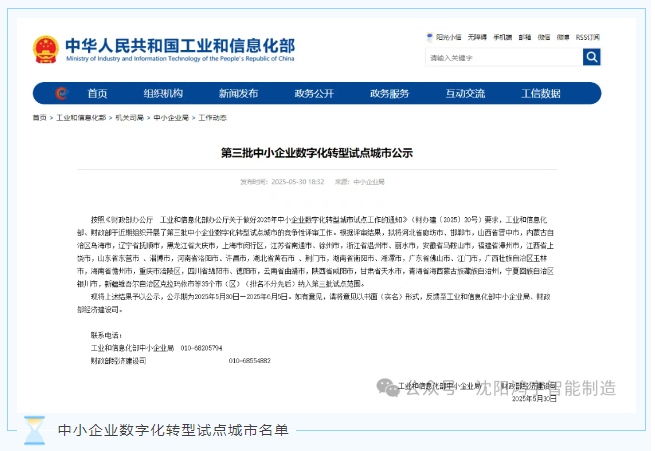The height and width of the screenshot is (451, 655).
Task: Click the 联系电话 label
Action: 106,335
